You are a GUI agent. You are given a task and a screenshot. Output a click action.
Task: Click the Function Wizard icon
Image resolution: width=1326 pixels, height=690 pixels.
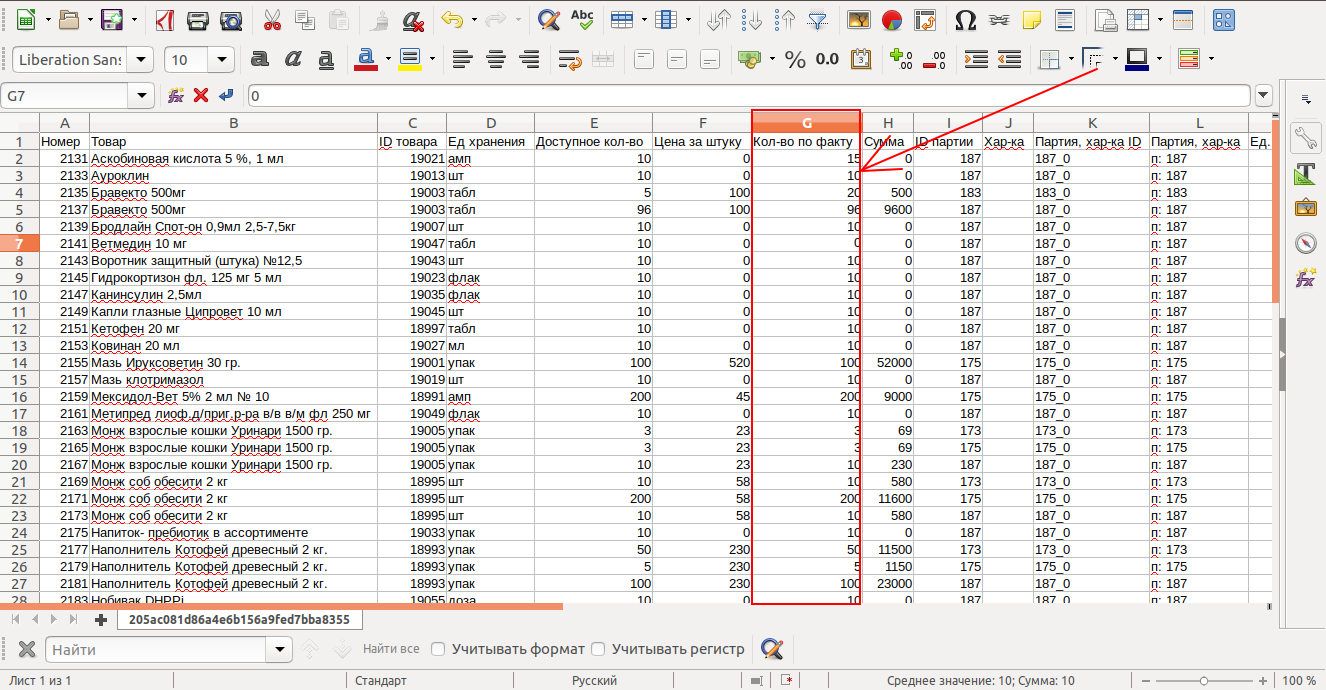[x=176, y=95]
